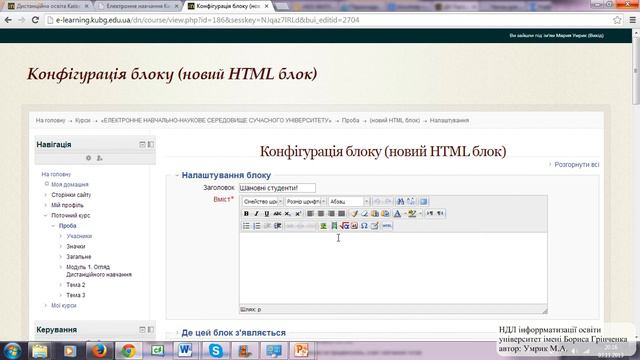Click the paste from Word icon
640x360 pixels.
(385, 213)
